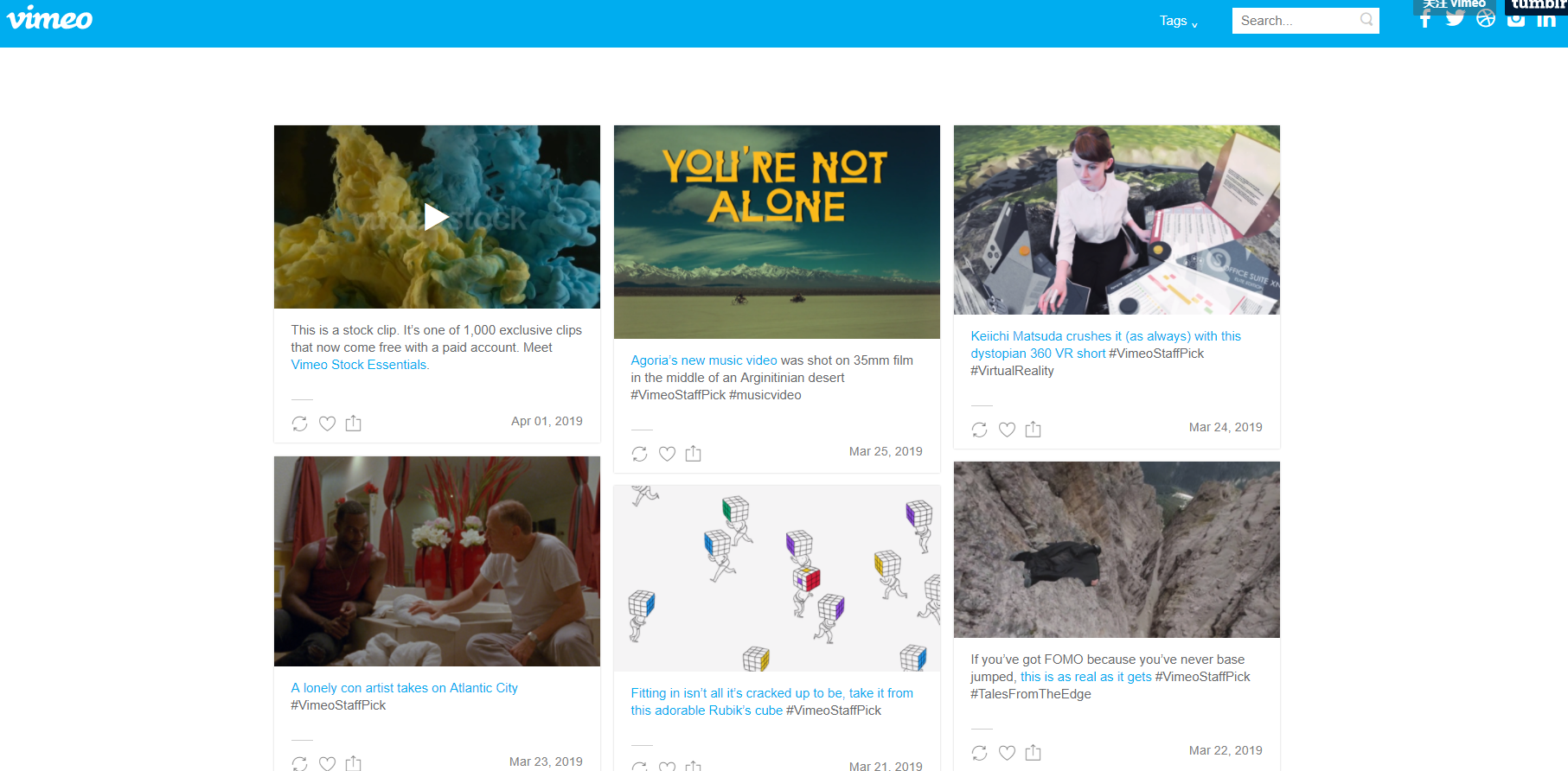Open the "Agoria's new music video" link
The width and height of the screenshot is (1568, 771).
pyautogui.click(x=703, y=360)
